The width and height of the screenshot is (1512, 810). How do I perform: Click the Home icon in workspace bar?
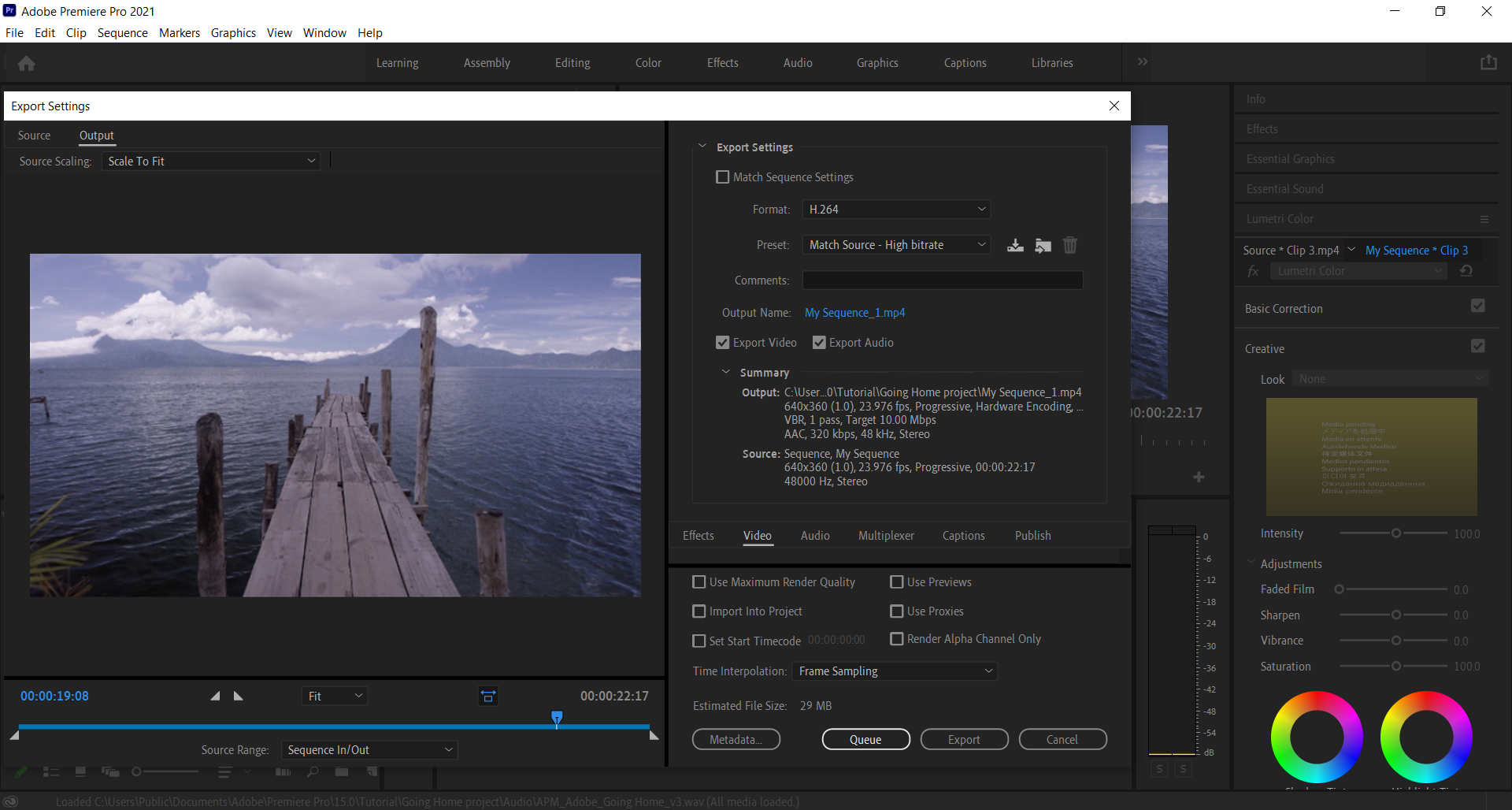point(27,63)
